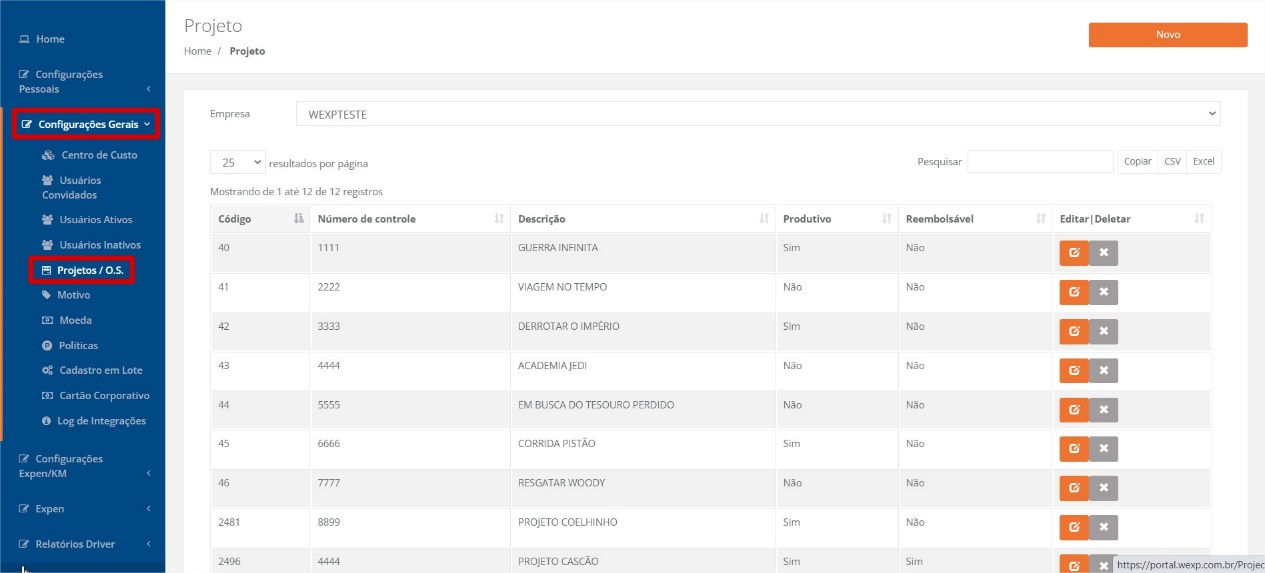Edit the DERROTAR O IMPÉRIO project
Screen dimensions: 1265x573
coord(1073,331)
